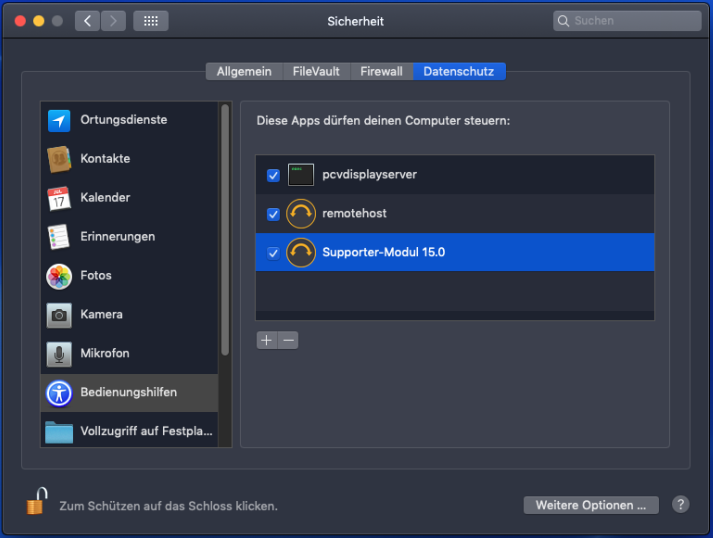Remove selected app with minus button
The height and width of the screenshot is (538, 713).
tap(288, 340)
